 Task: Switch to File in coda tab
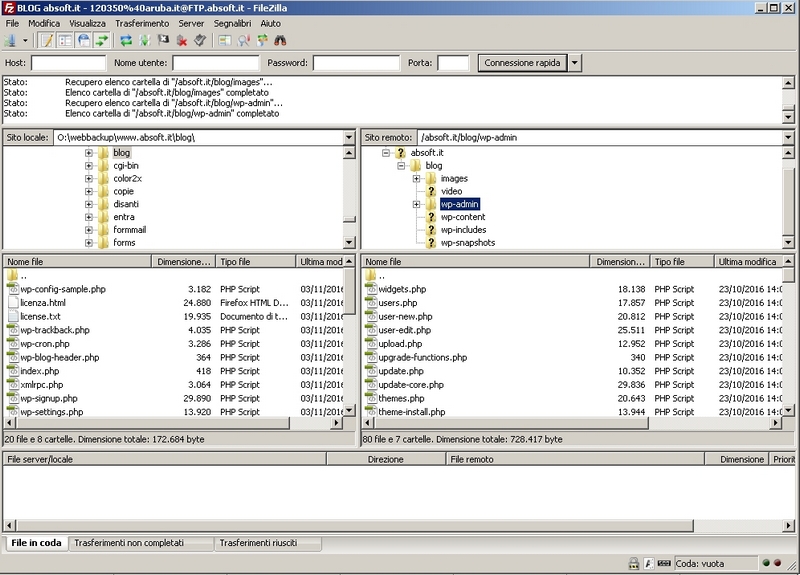[x=36, y=543]
